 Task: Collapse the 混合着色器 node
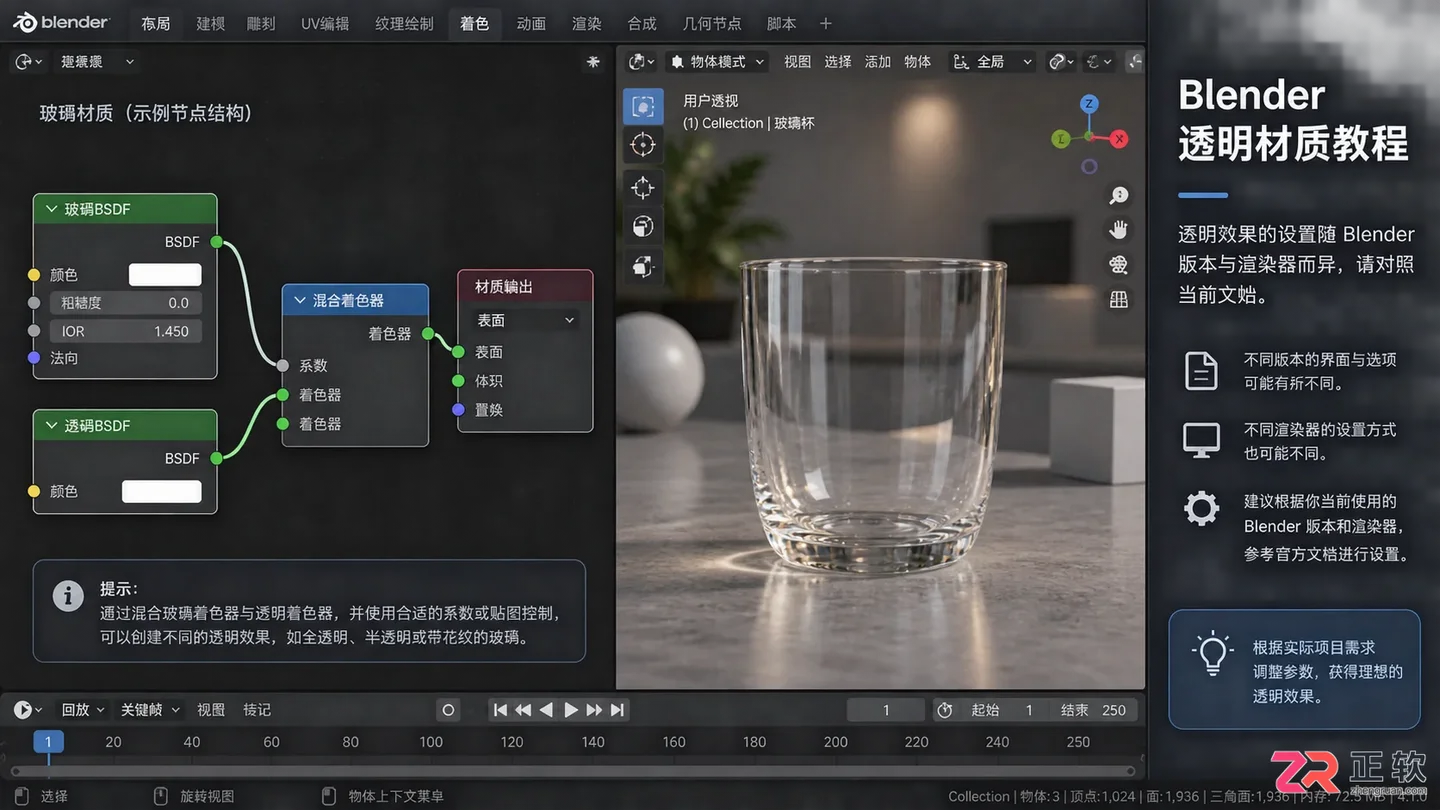(x=300, y=300)
